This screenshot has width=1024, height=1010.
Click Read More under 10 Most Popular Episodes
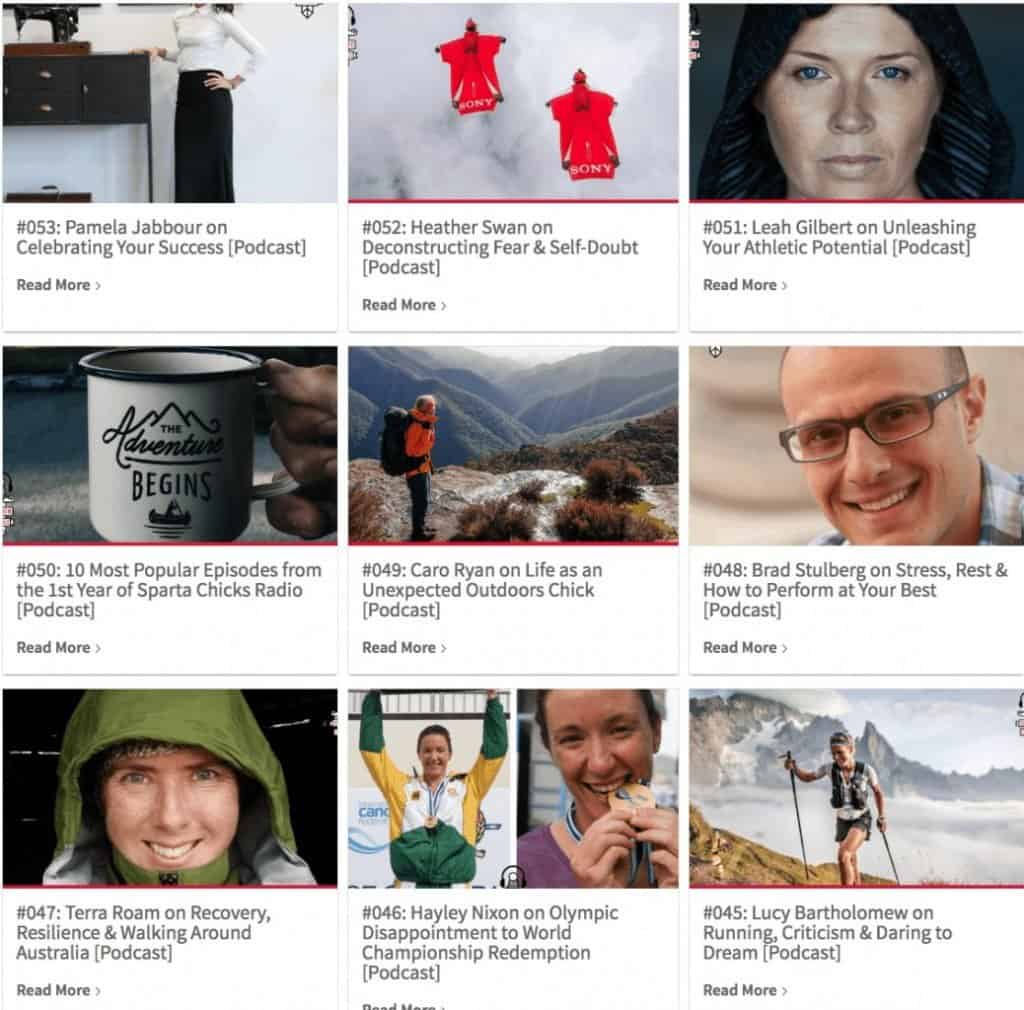coord(58,648)
